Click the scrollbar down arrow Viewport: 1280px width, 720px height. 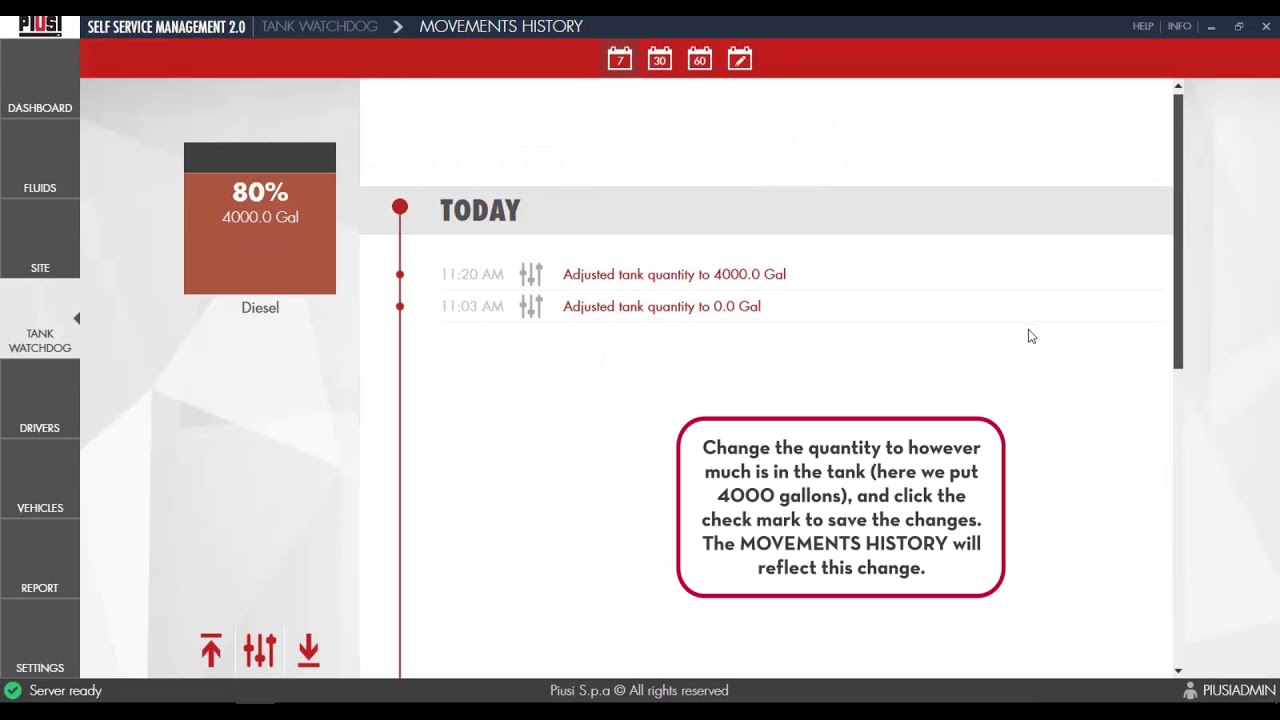1178,671
